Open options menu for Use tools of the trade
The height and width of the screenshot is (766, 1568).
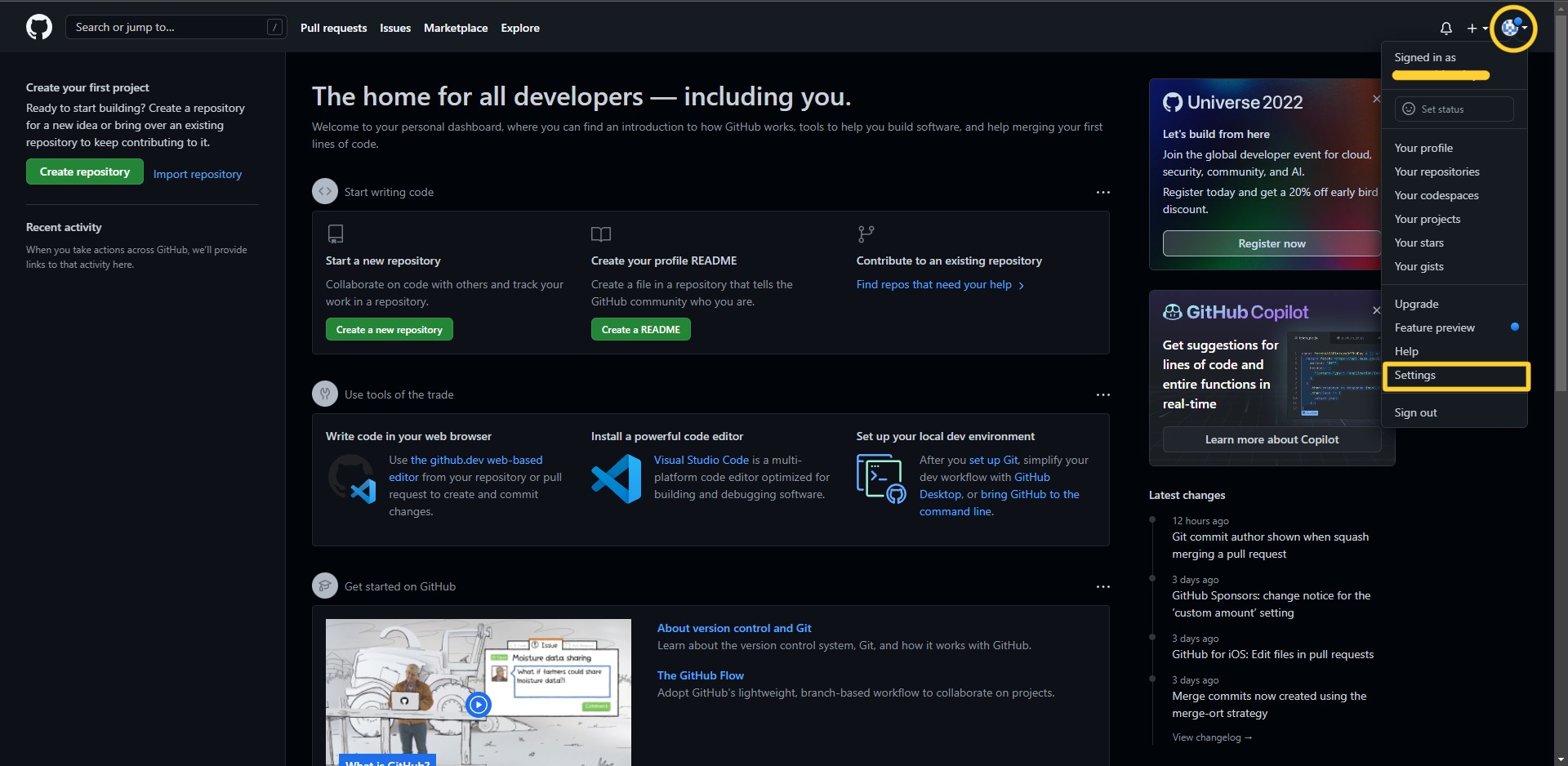coord(1102,394)
